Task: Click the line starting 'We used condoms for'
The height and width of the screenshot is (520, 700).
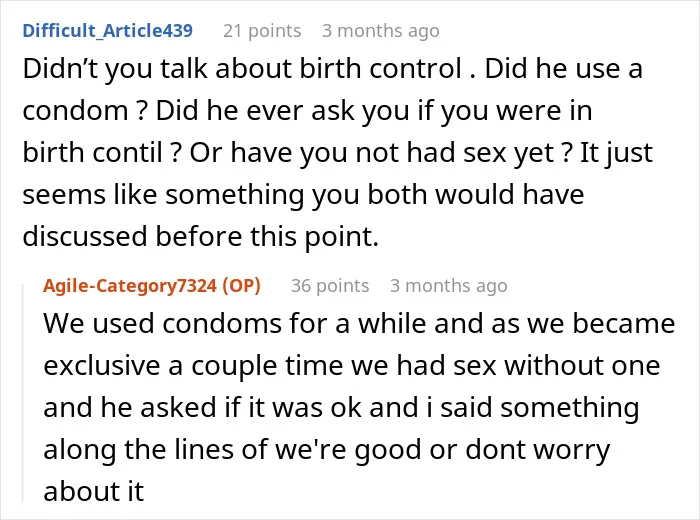Action: [359, 323]
